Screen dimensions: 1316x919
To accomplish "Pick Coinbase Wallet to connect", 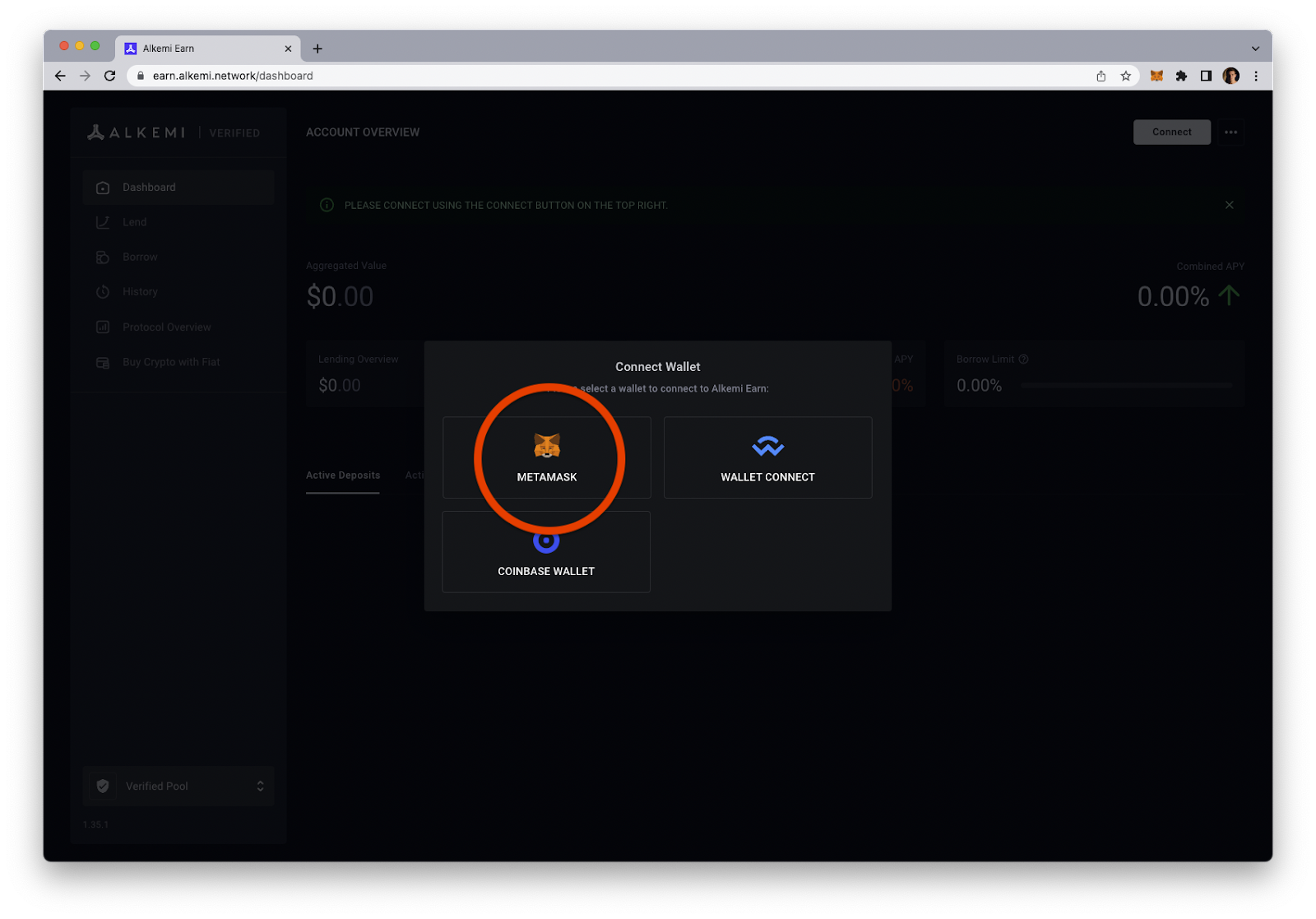I will pyautogui.click(x=546, y=552).
